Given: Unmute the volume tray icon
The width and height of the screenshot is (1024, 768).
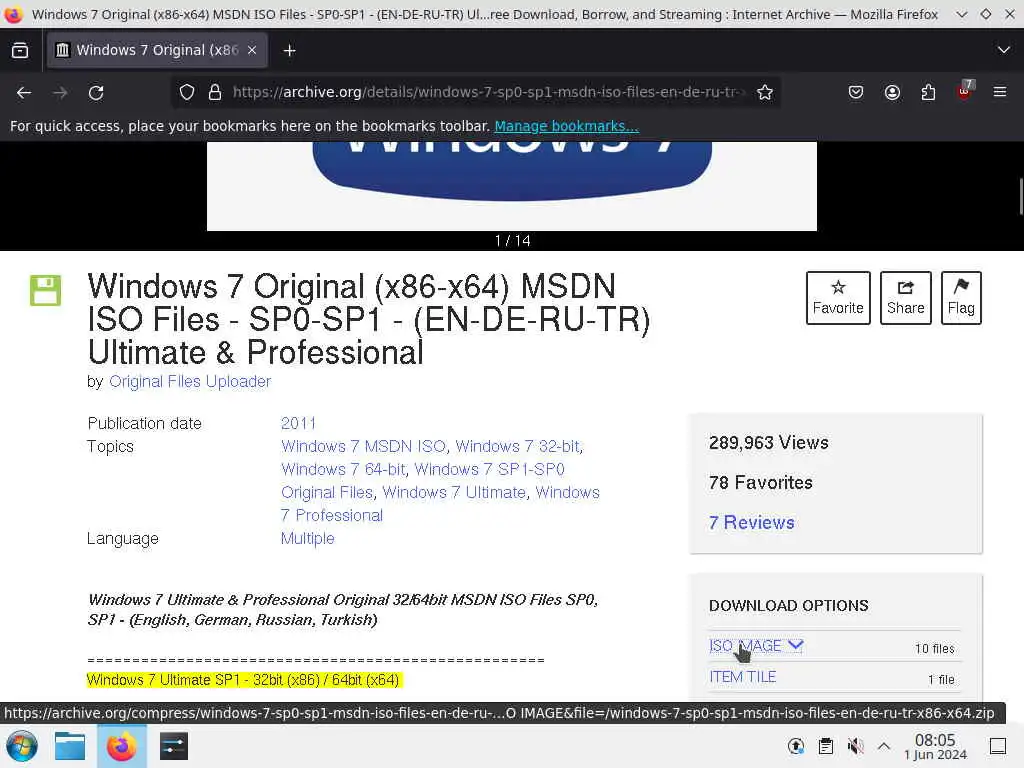Looking at the screenshot, I should point(855,746).
